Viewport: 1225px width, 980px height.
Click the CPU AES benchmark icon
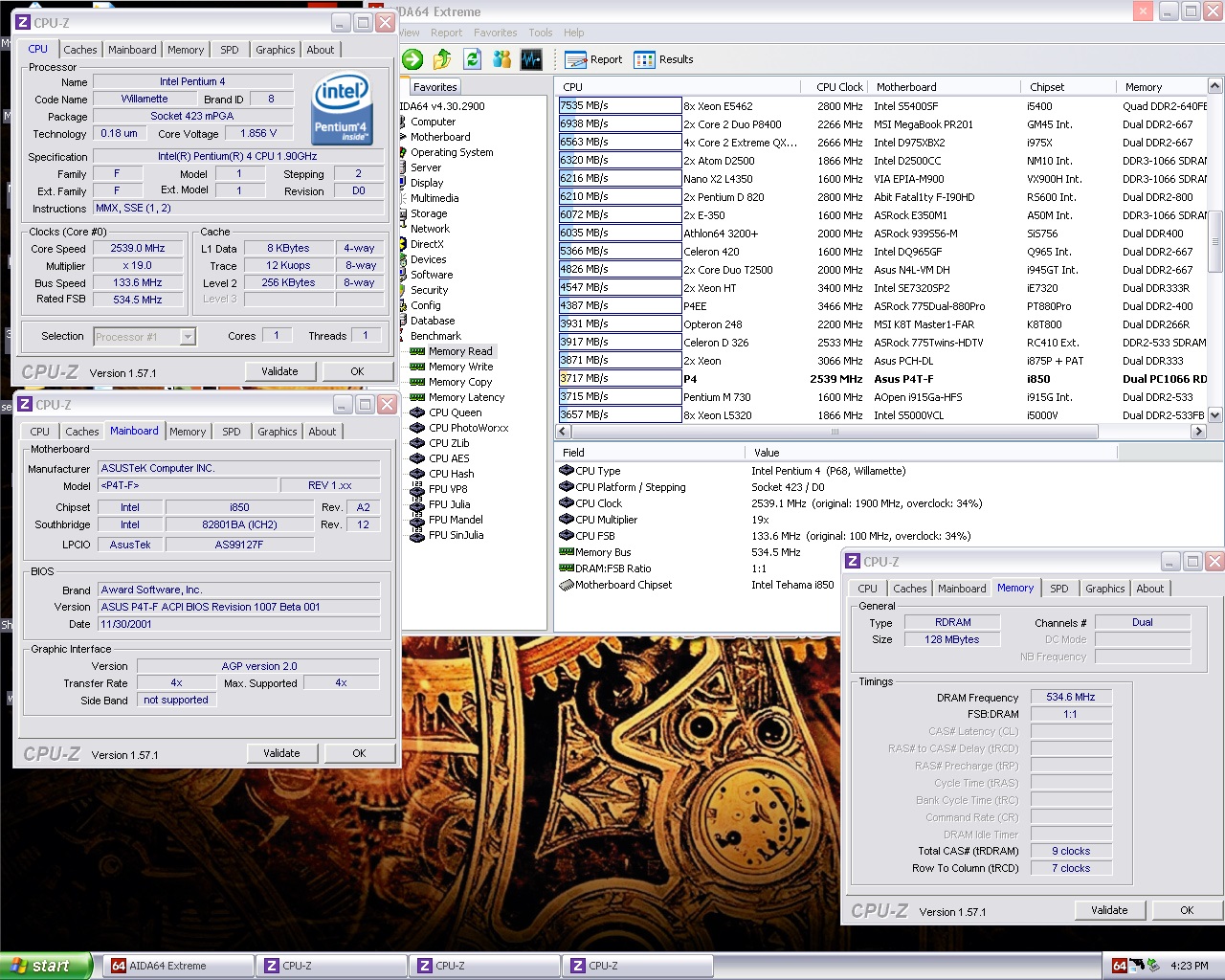417,458
